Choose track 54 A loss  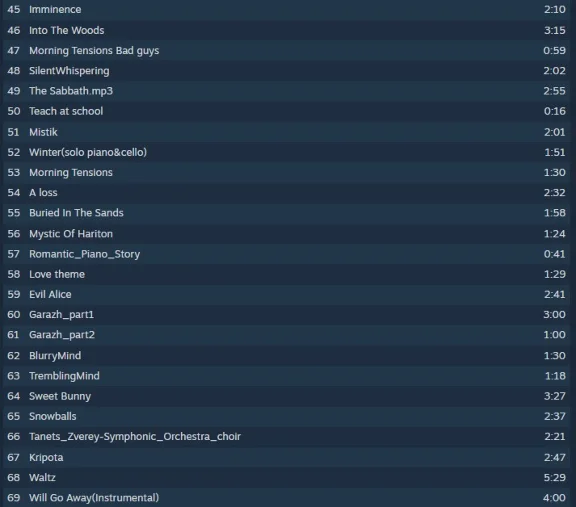[286, 193]
